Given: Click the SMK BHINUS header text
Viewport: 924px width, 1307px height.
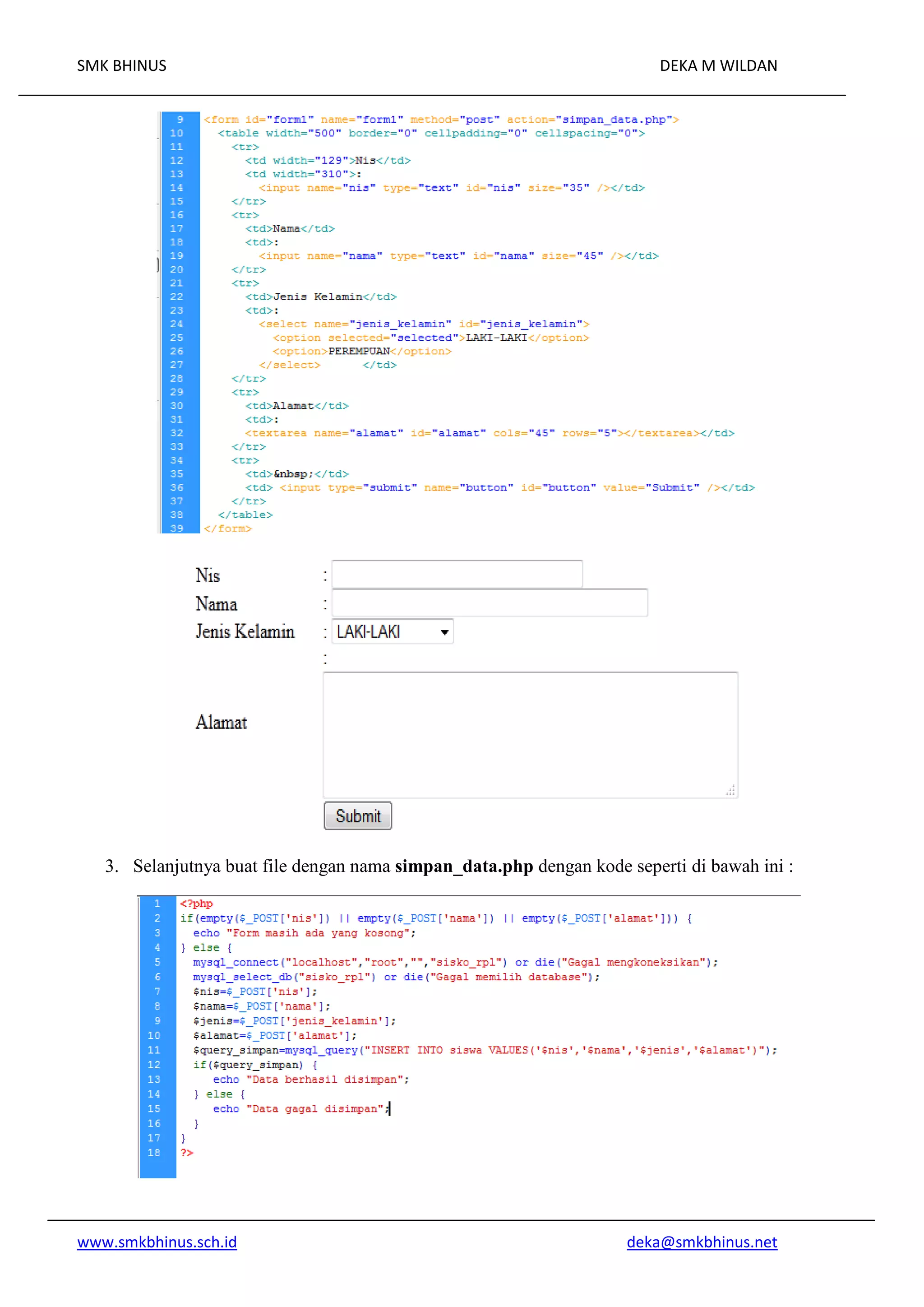Looking at the screenshot, I should point(122,66).
